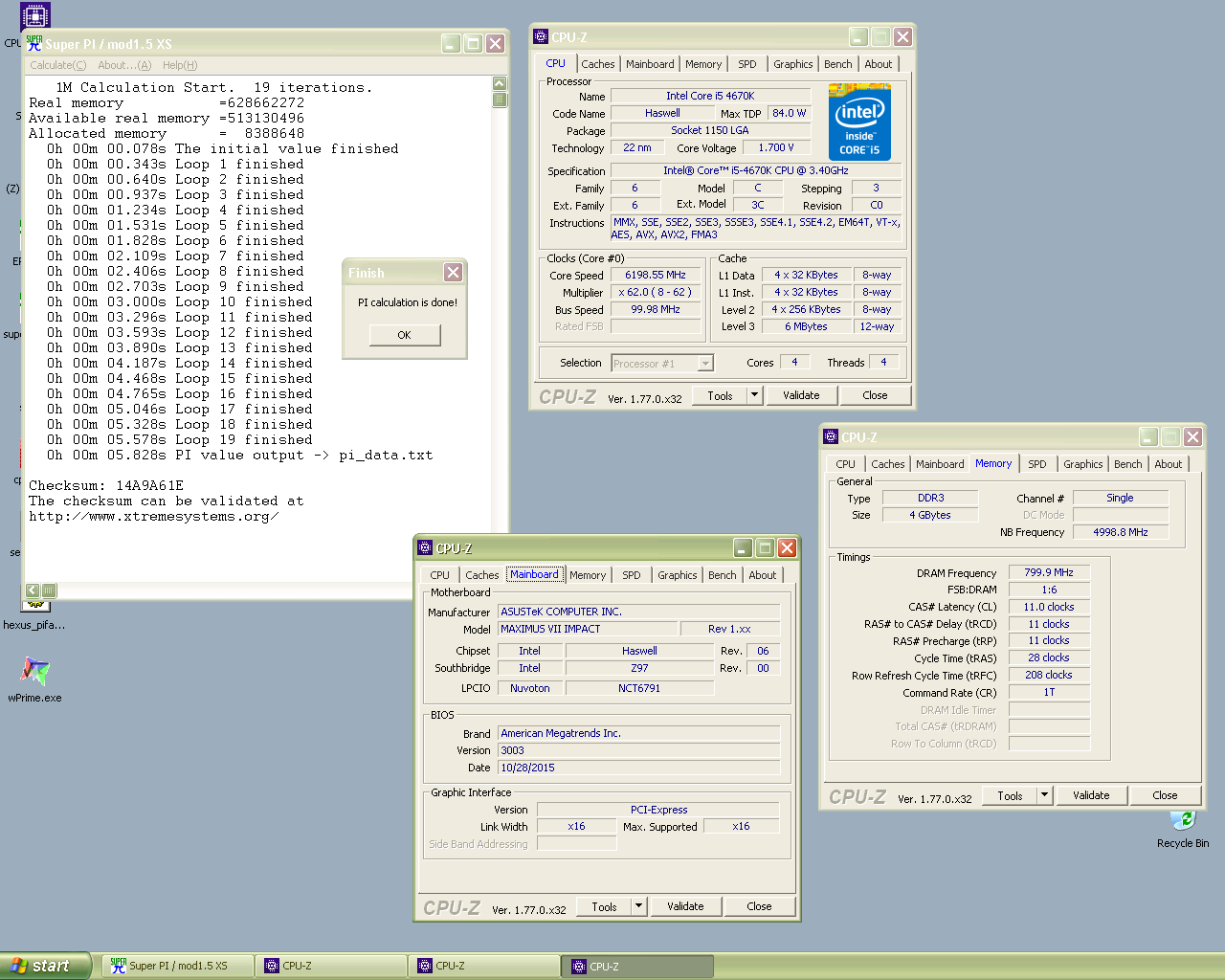Select About tab in the Memory window
Screen dimensions: 1225x980
pyautogui.click(x=1169, y=464)
